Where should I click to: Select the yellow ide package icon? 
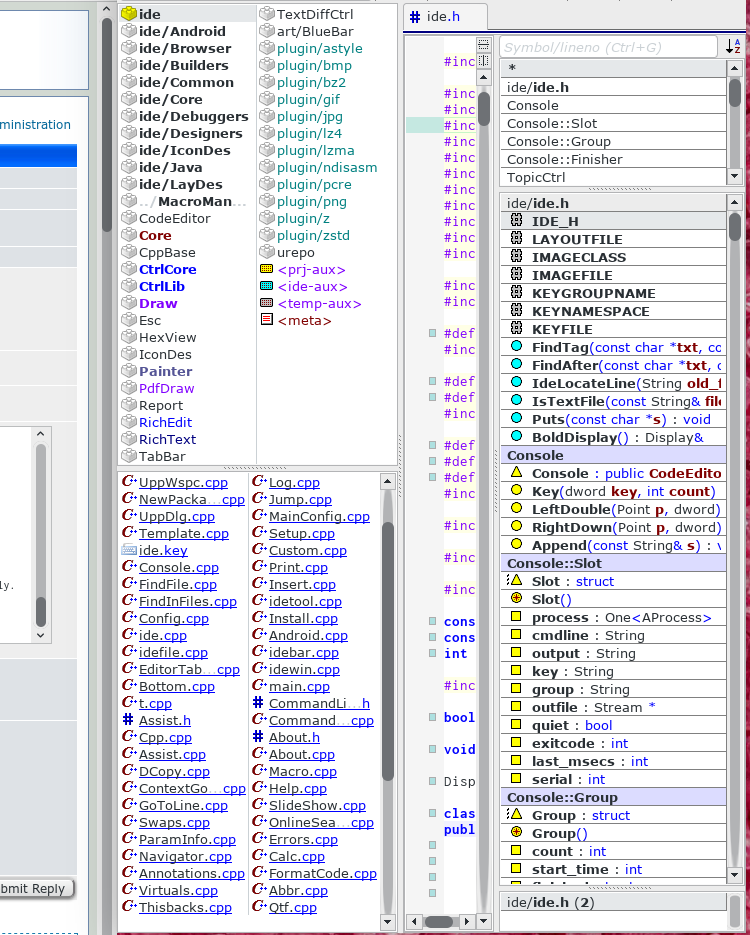pos(129,14)
